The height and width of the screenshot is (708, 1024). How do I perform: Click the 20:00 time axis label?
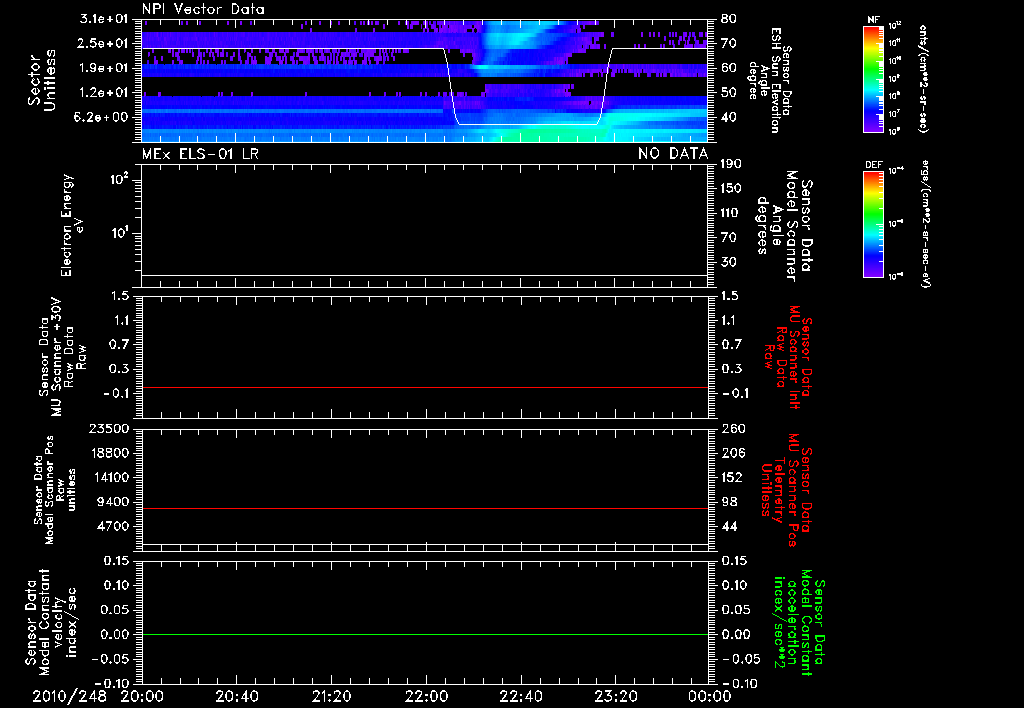(142, 696)
